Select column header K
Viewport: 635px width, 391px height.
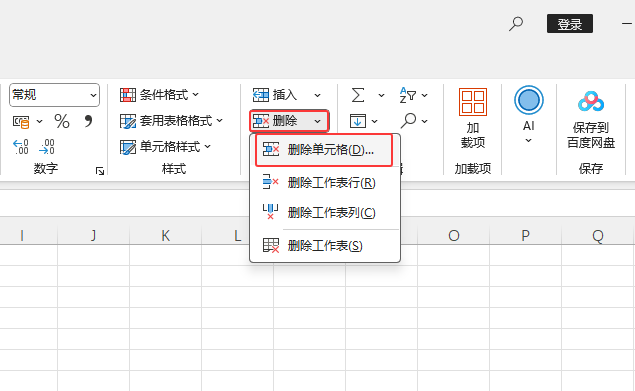pyautogui.click(x=166, y=235)
